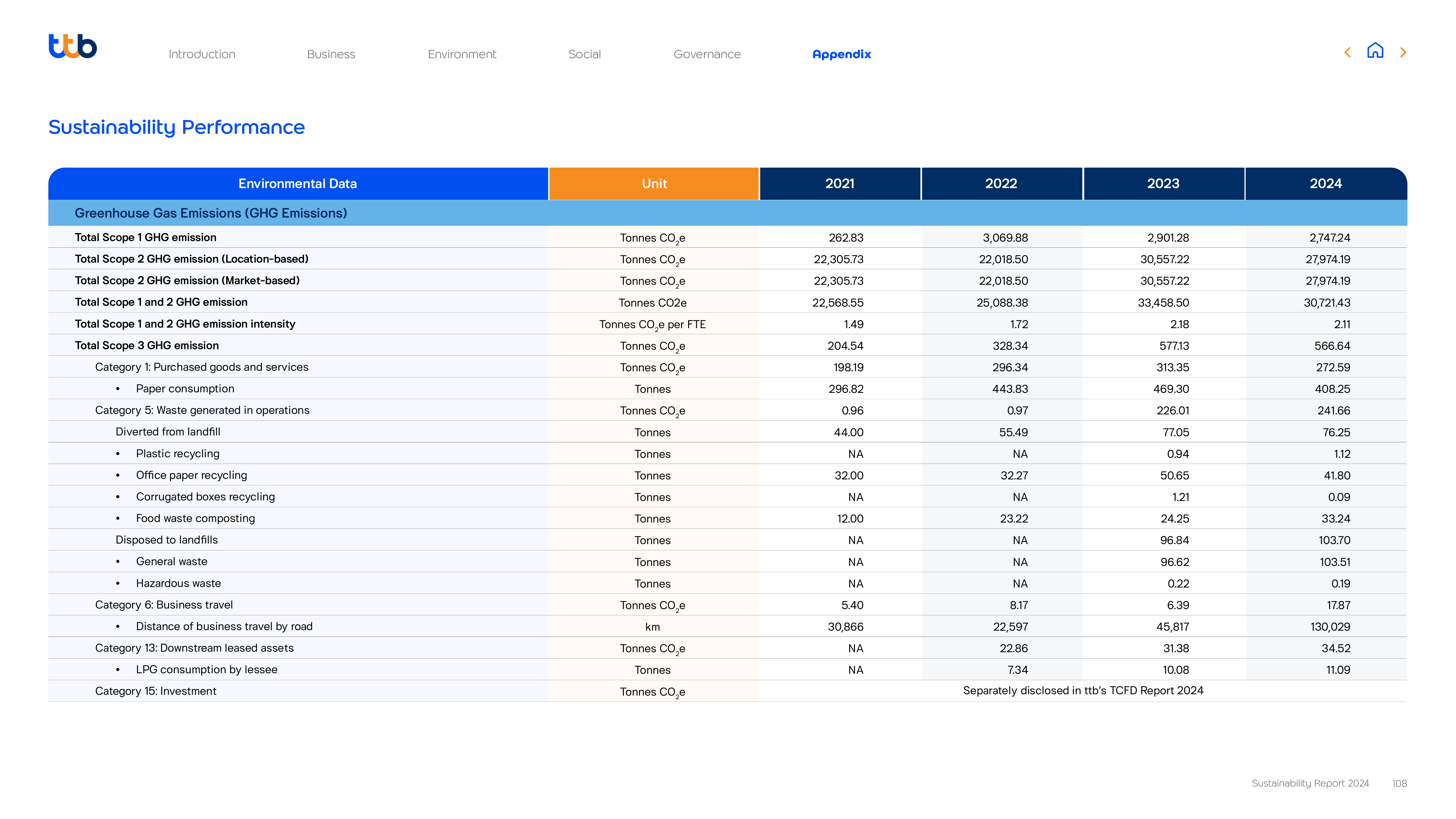Open the Introduction section
The image size is (1456, 819).
pos(202,54)
